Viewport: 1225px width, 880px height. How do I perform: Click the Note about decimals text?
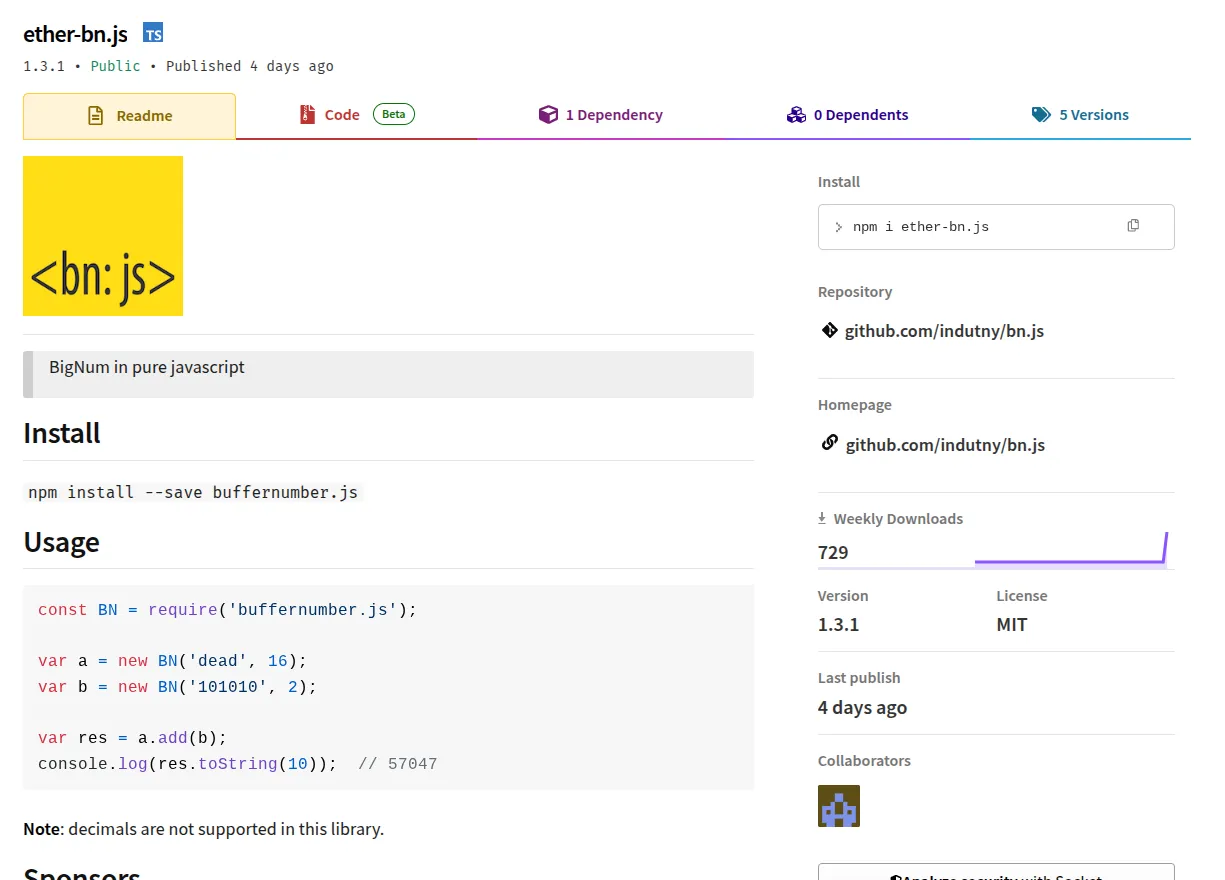pyautogui.click(x=203, y=829)
